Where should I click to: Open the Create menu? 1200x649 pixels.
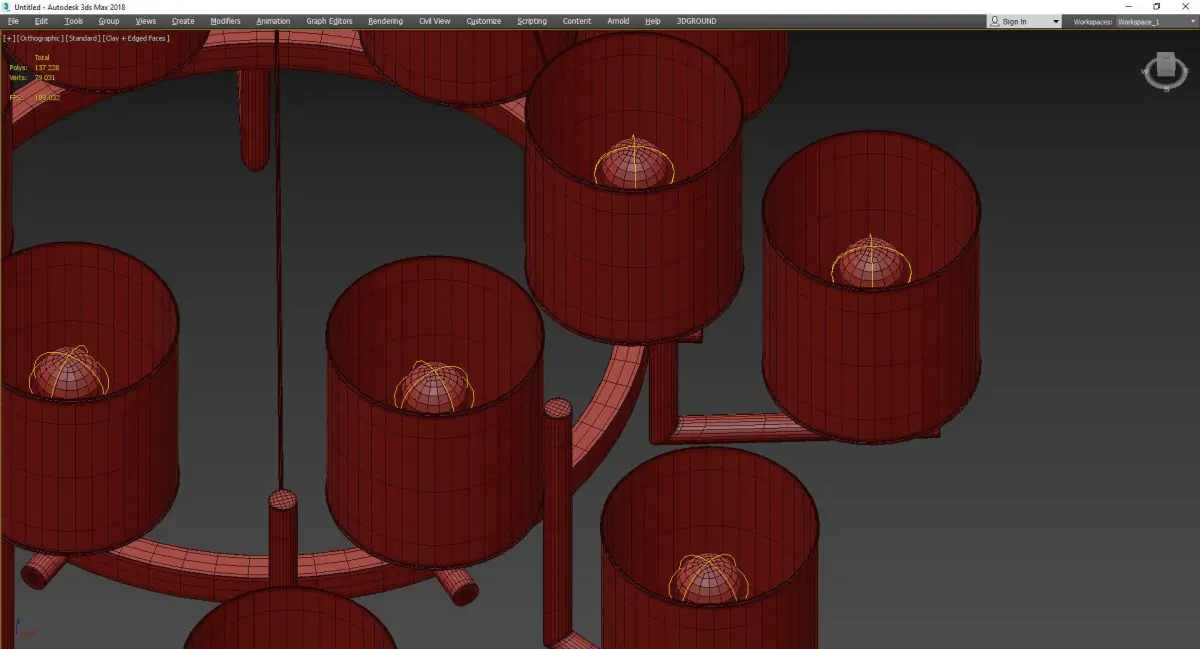tap(183, 21)
